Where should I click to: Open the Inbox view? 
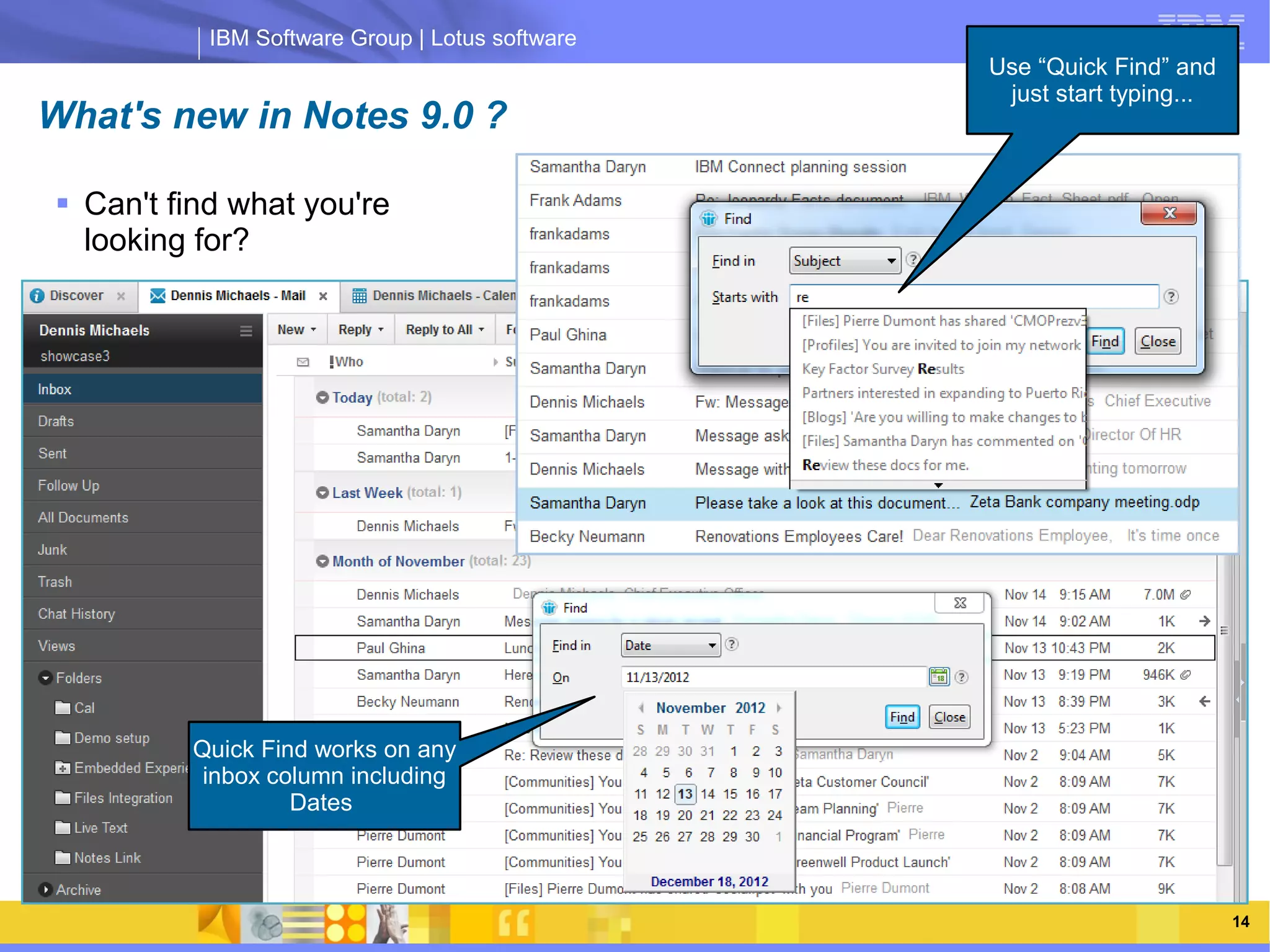(x=143, y=389)
